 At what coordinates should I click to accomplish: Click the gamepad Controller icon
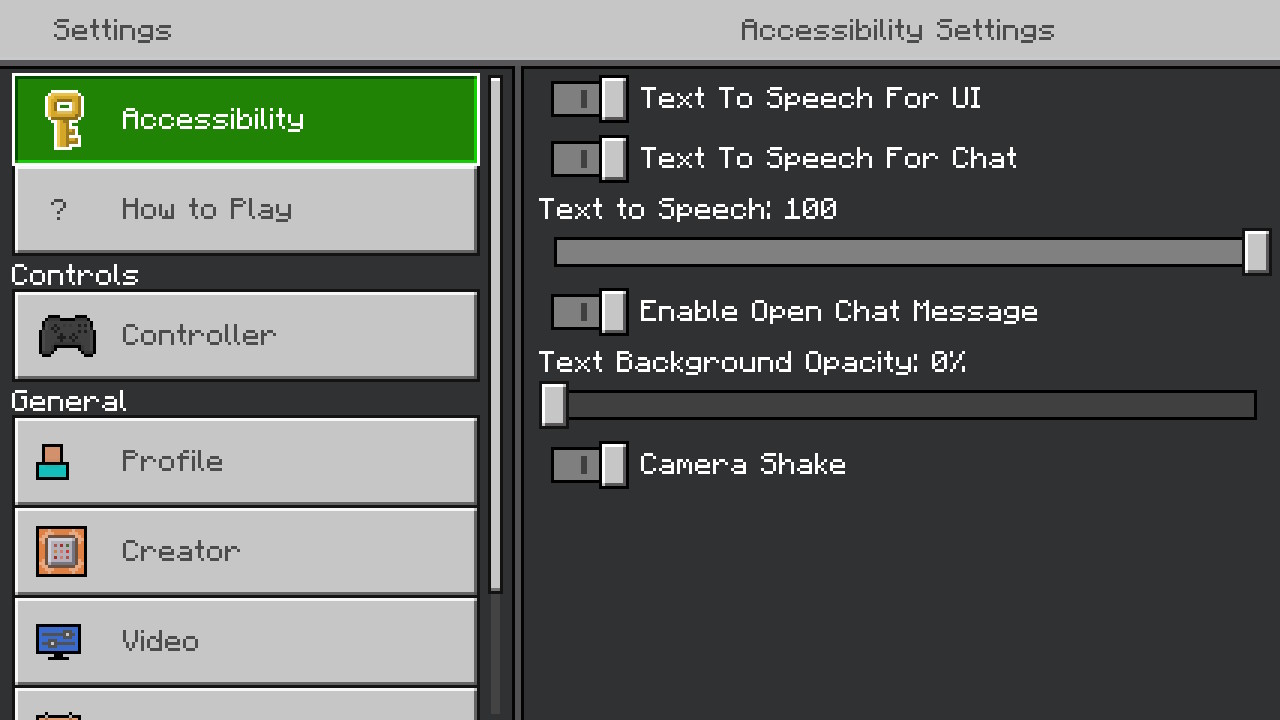click(67, 336)
